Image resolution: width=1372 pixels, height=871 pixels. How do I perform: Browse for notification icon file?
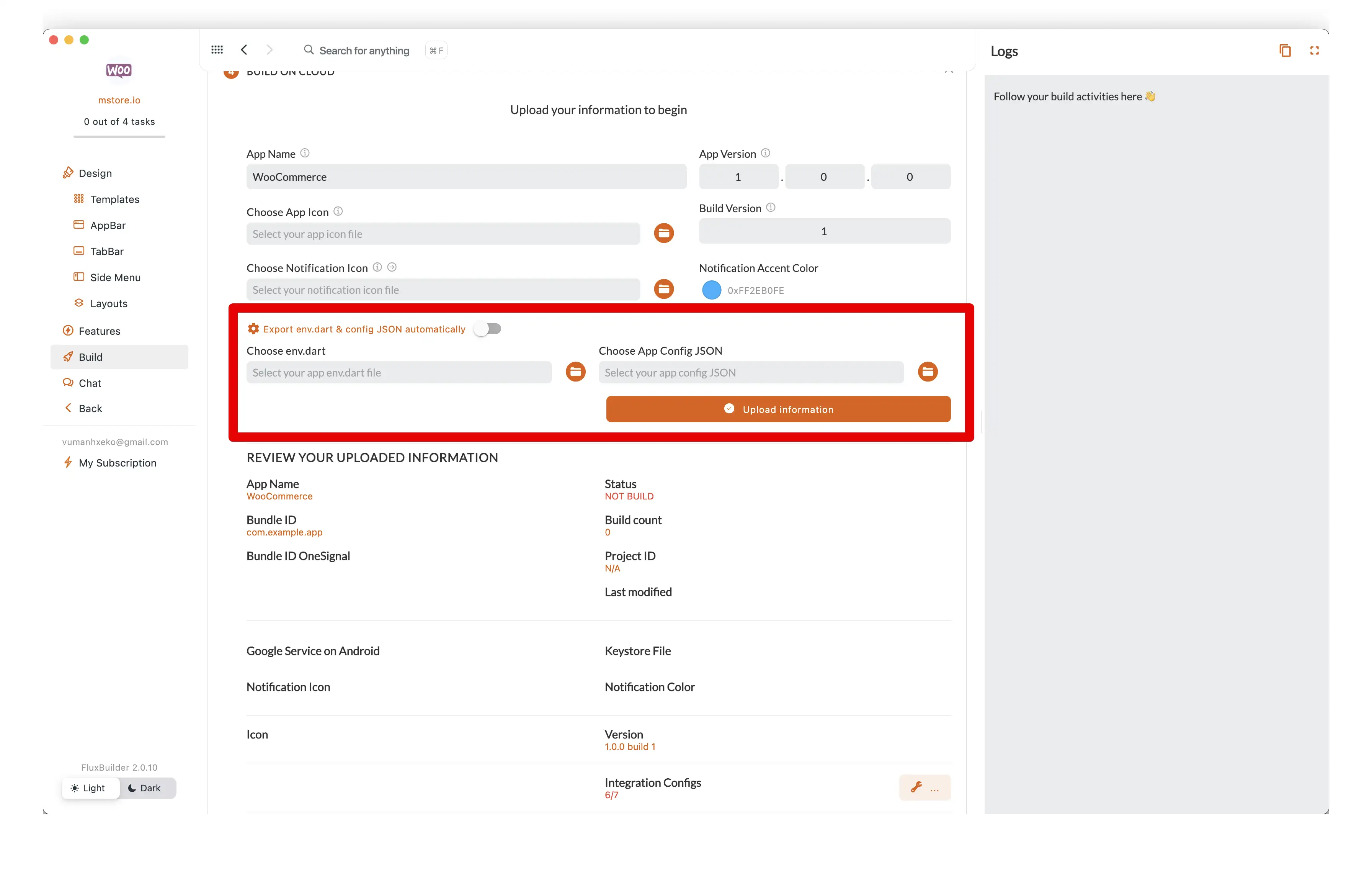click(x=664, y=289)
